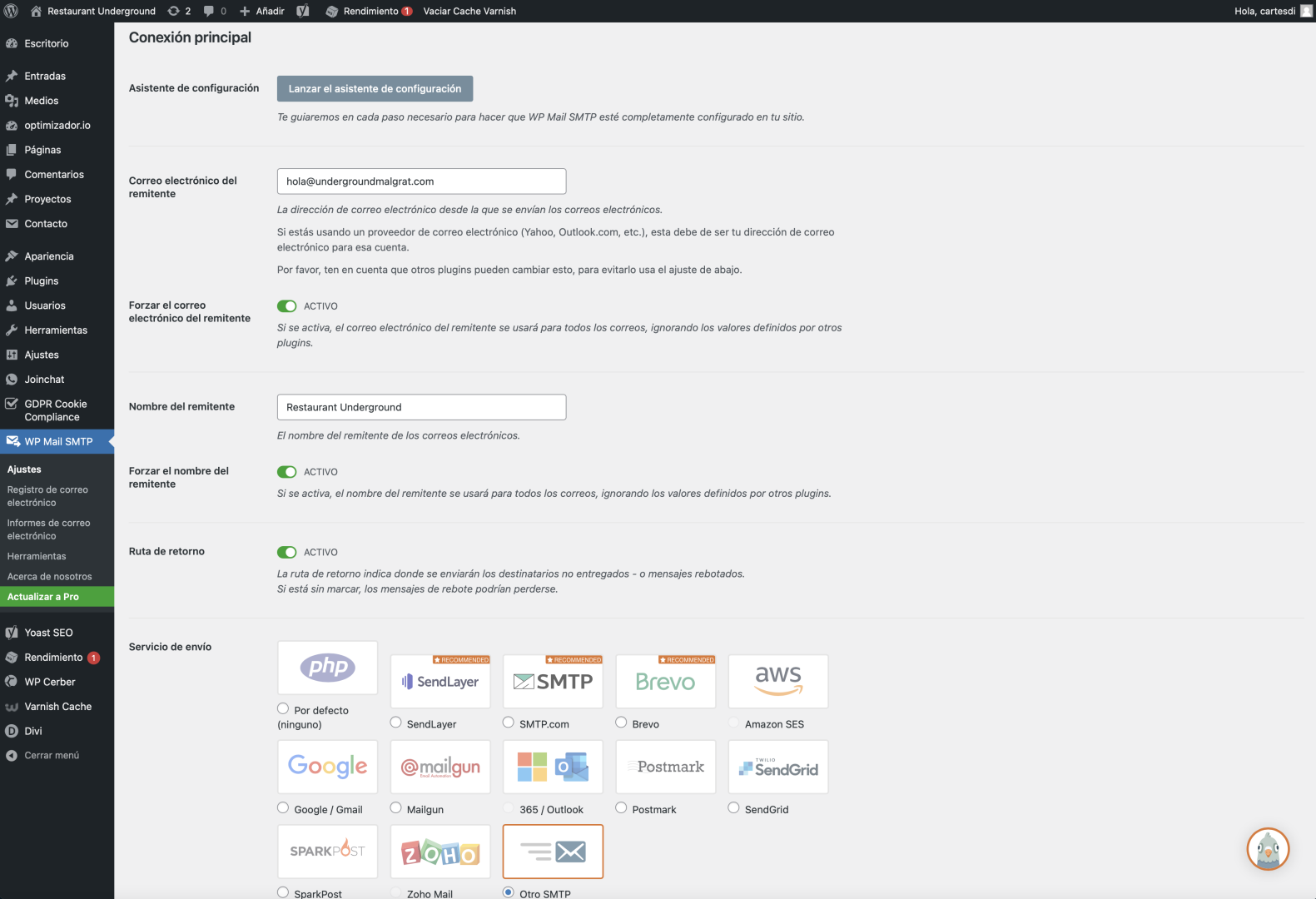Open Rendimiento sidebar item with badge
Viewport: 1316px width, 899px height.
57,658
